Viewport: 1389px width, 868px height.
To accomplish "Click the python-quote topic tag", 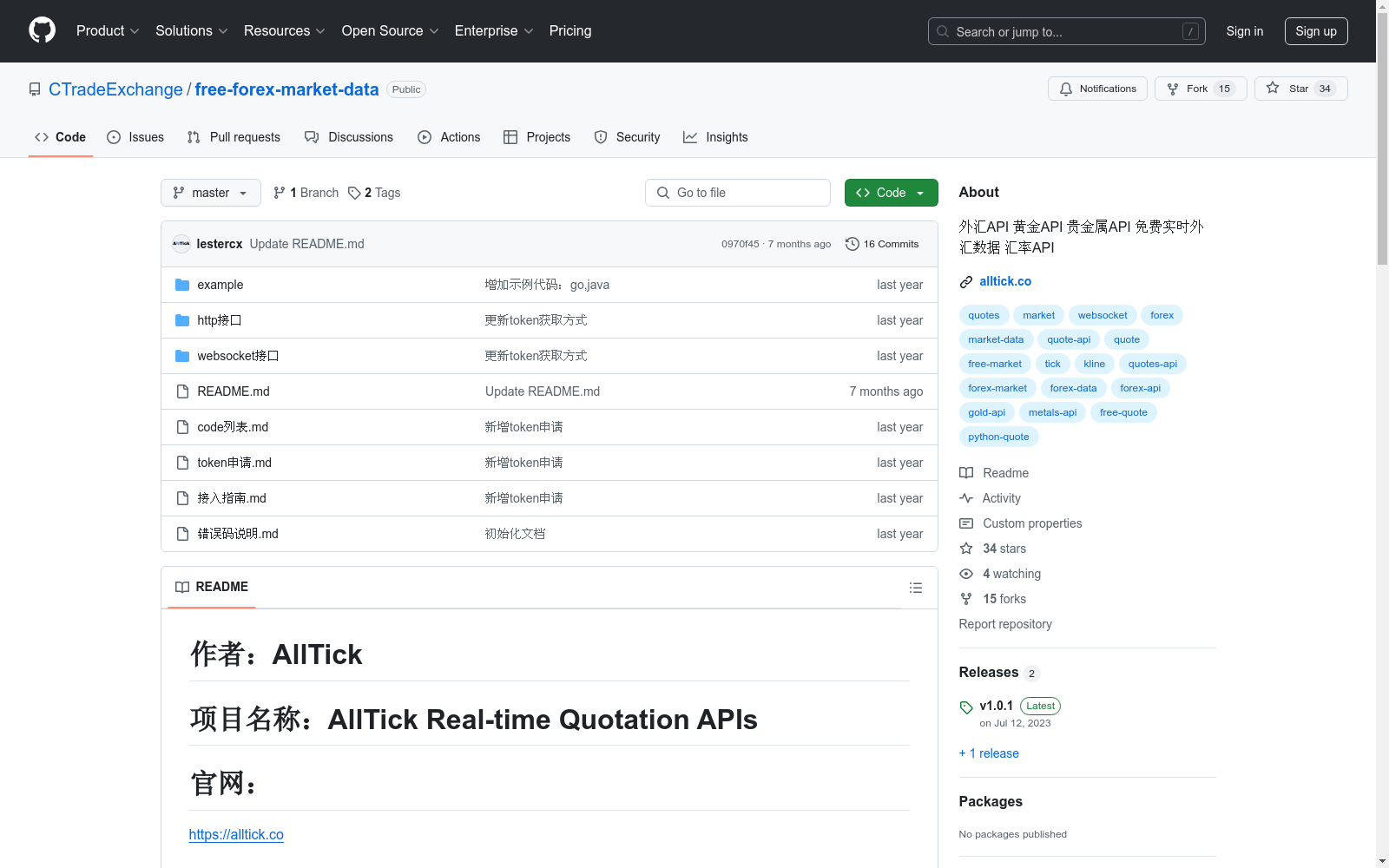I will click(x=998, y=437).
